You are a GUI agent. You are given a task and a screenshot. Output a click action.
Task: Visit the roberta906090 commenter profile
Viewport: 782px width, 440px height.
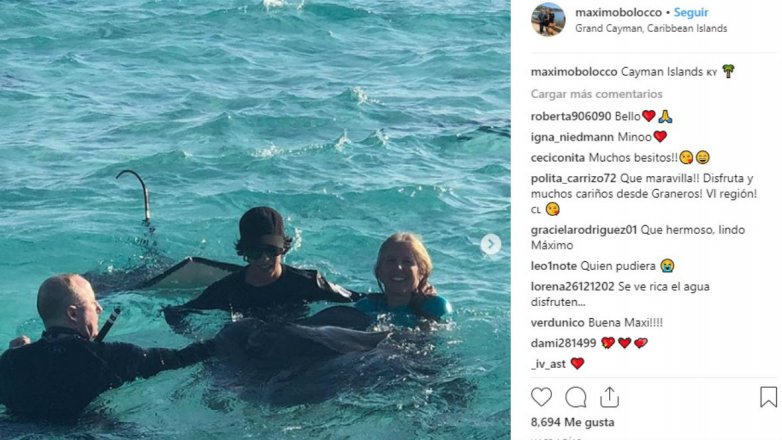coord(571,116)
